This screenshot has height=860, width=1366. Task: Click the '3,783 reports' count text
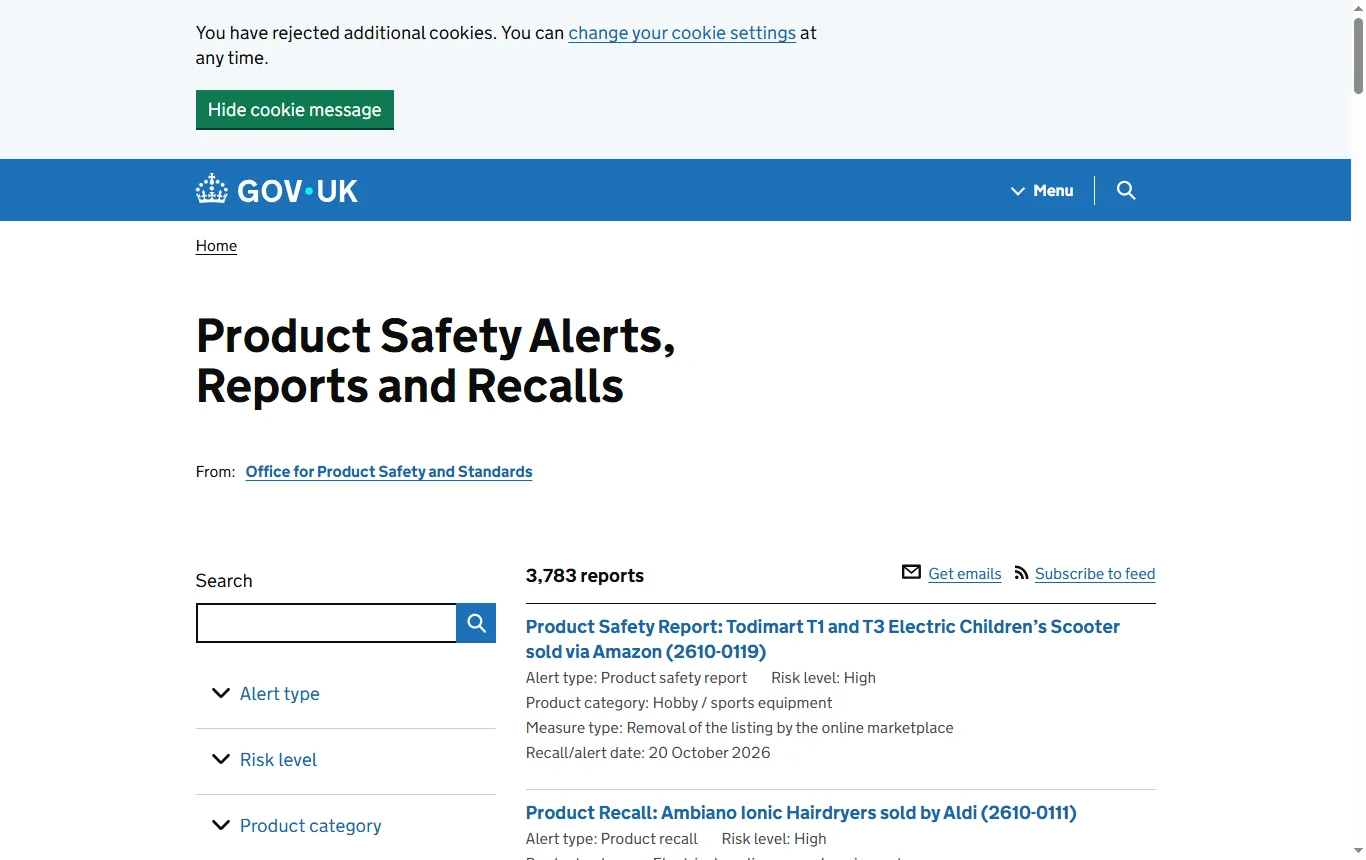tap(585, 576)
